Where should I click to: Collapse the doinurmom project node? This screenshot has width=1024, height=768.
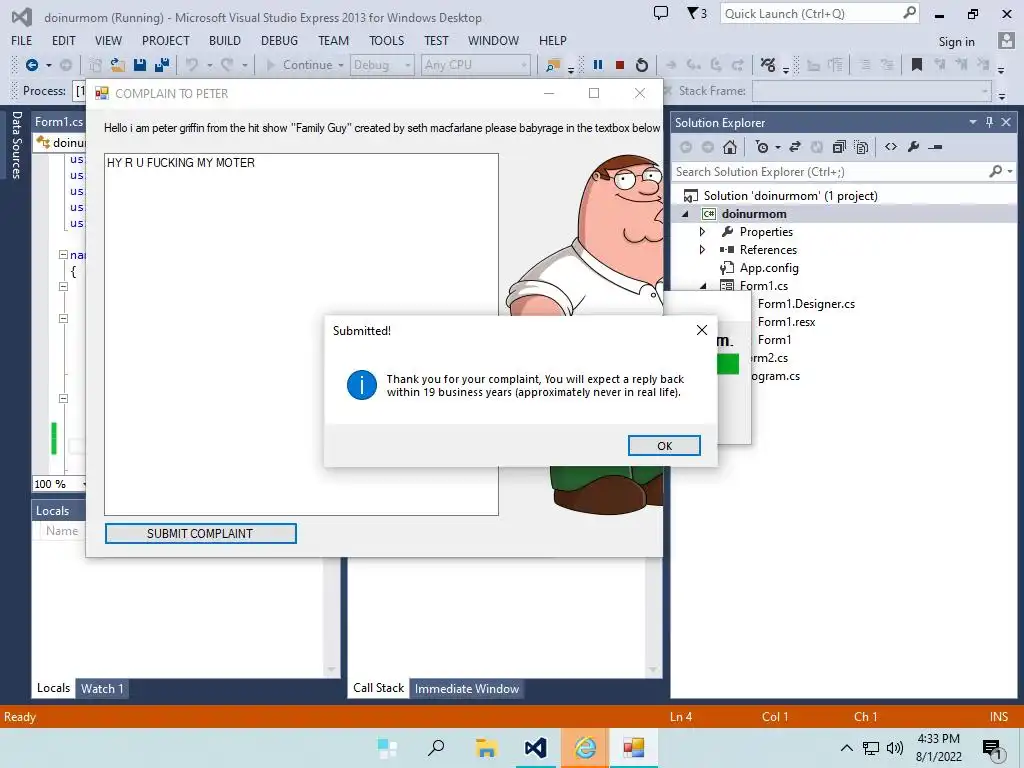[x=685, y=214]
